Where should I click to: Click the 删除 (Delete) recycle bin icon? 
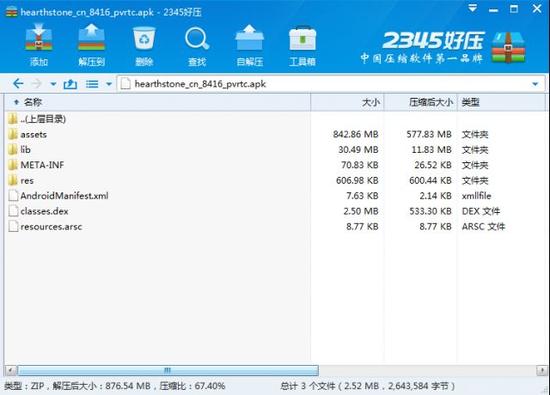tap(144, 46)
